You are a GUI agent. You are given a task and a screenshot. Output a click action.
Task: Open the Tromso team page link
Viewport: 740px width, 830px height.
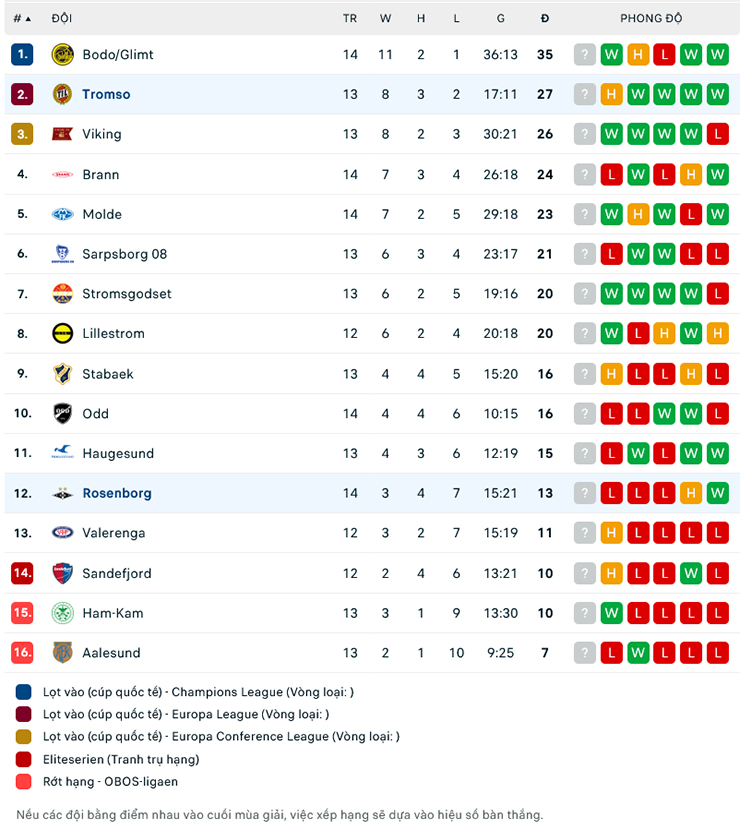pos(105,94)
